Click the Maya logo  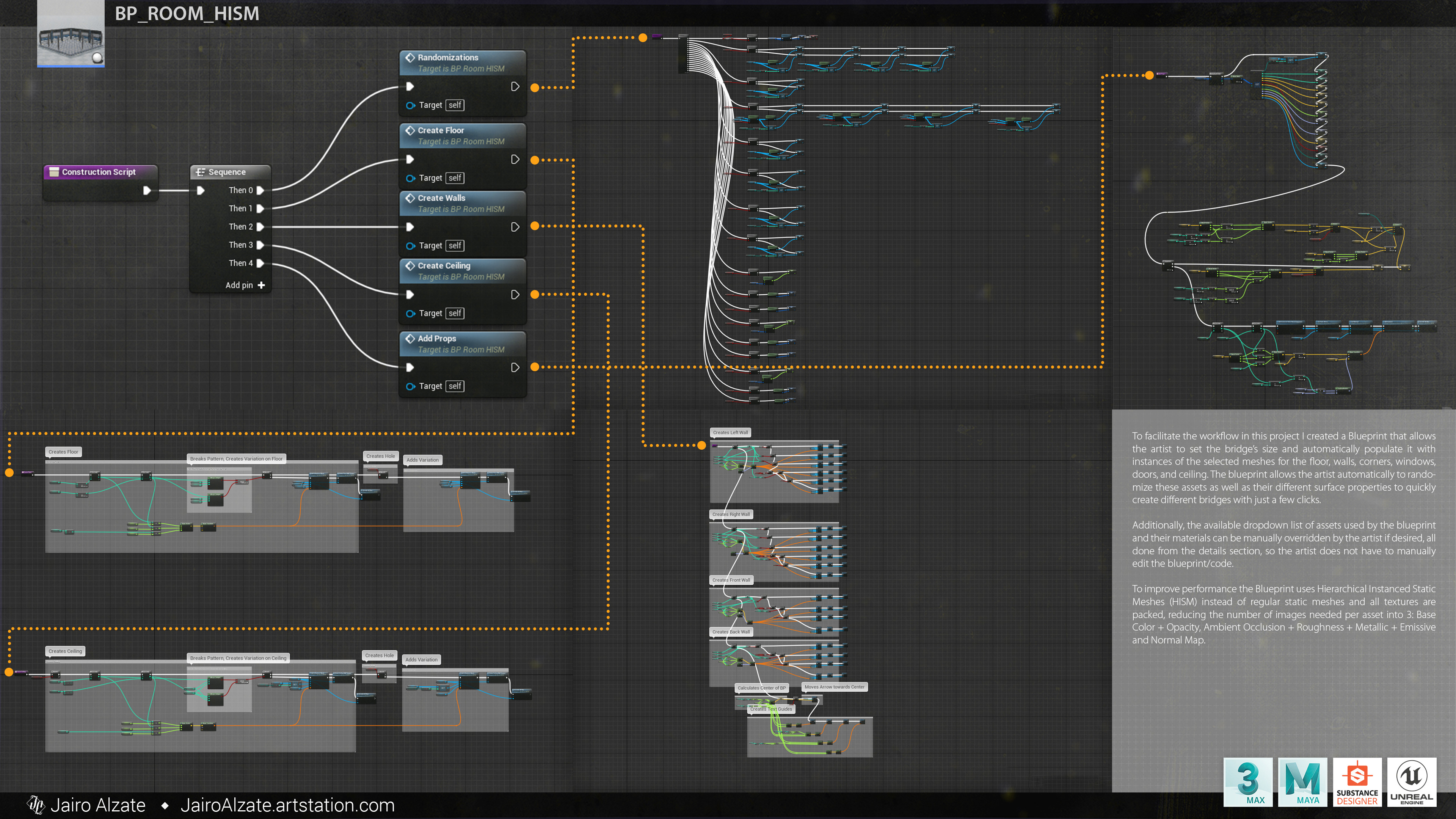[1302, 782]
